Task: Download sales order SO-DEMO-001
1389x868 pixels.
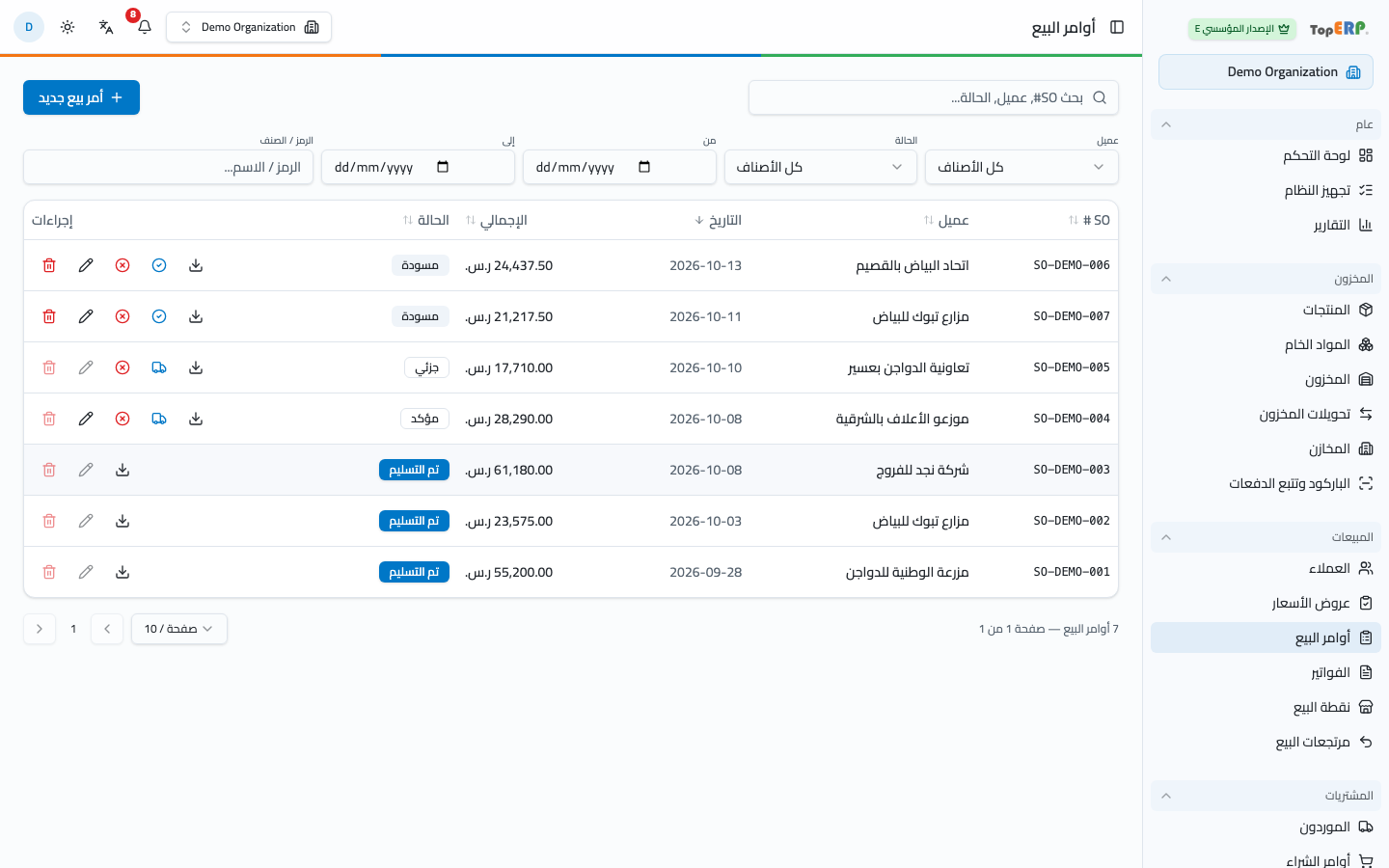Action: coord(123,572)
